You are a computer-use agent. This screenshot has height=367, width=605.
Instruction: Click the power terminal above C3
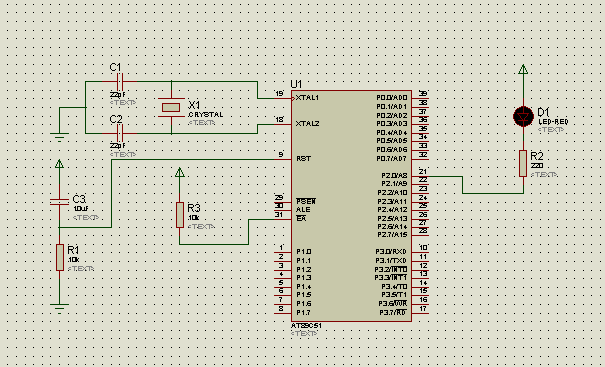pos(59,164)
